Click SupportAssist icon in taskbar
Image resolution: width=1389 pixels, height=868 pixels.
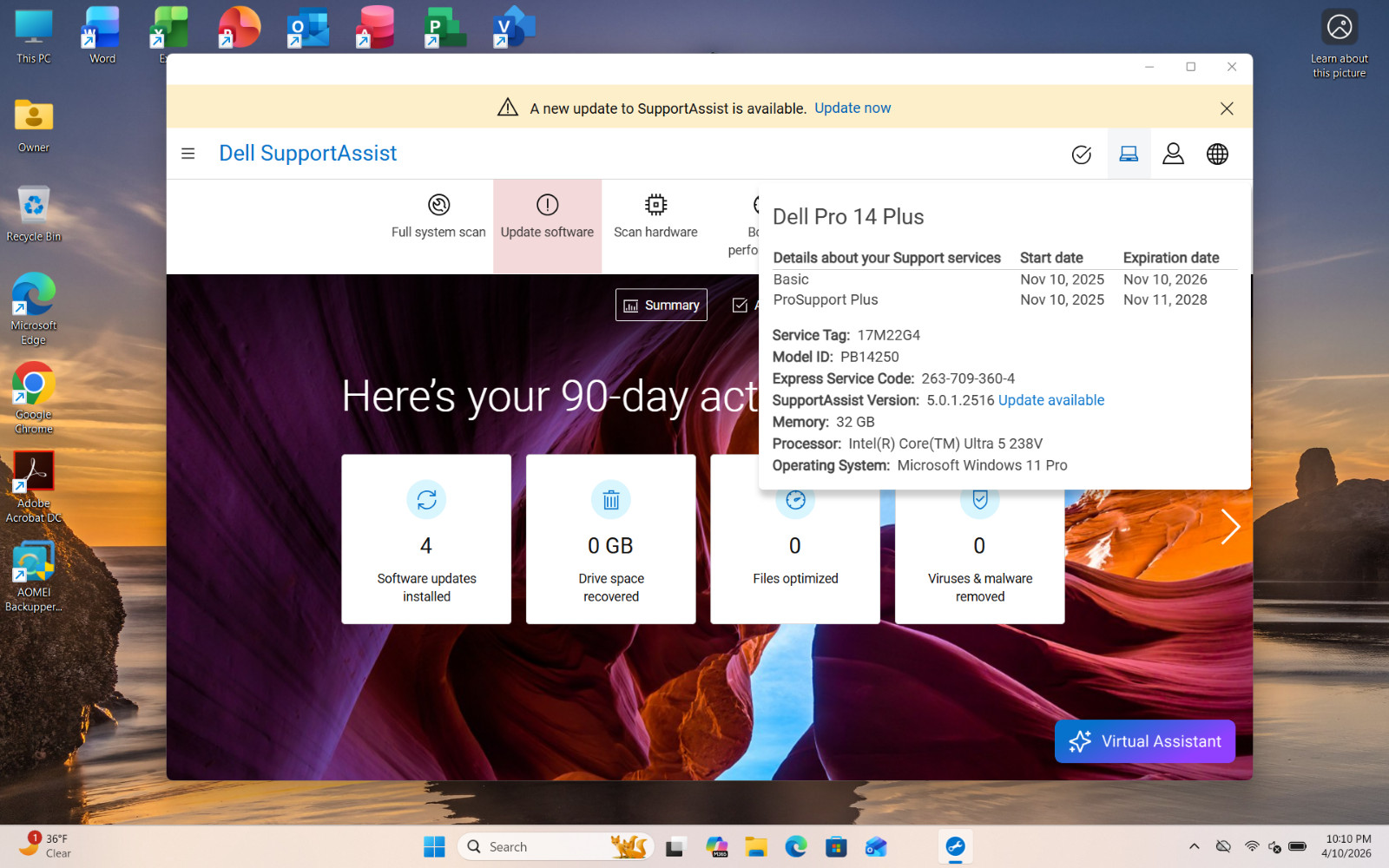pyautogui.click(x=956, y=846)
